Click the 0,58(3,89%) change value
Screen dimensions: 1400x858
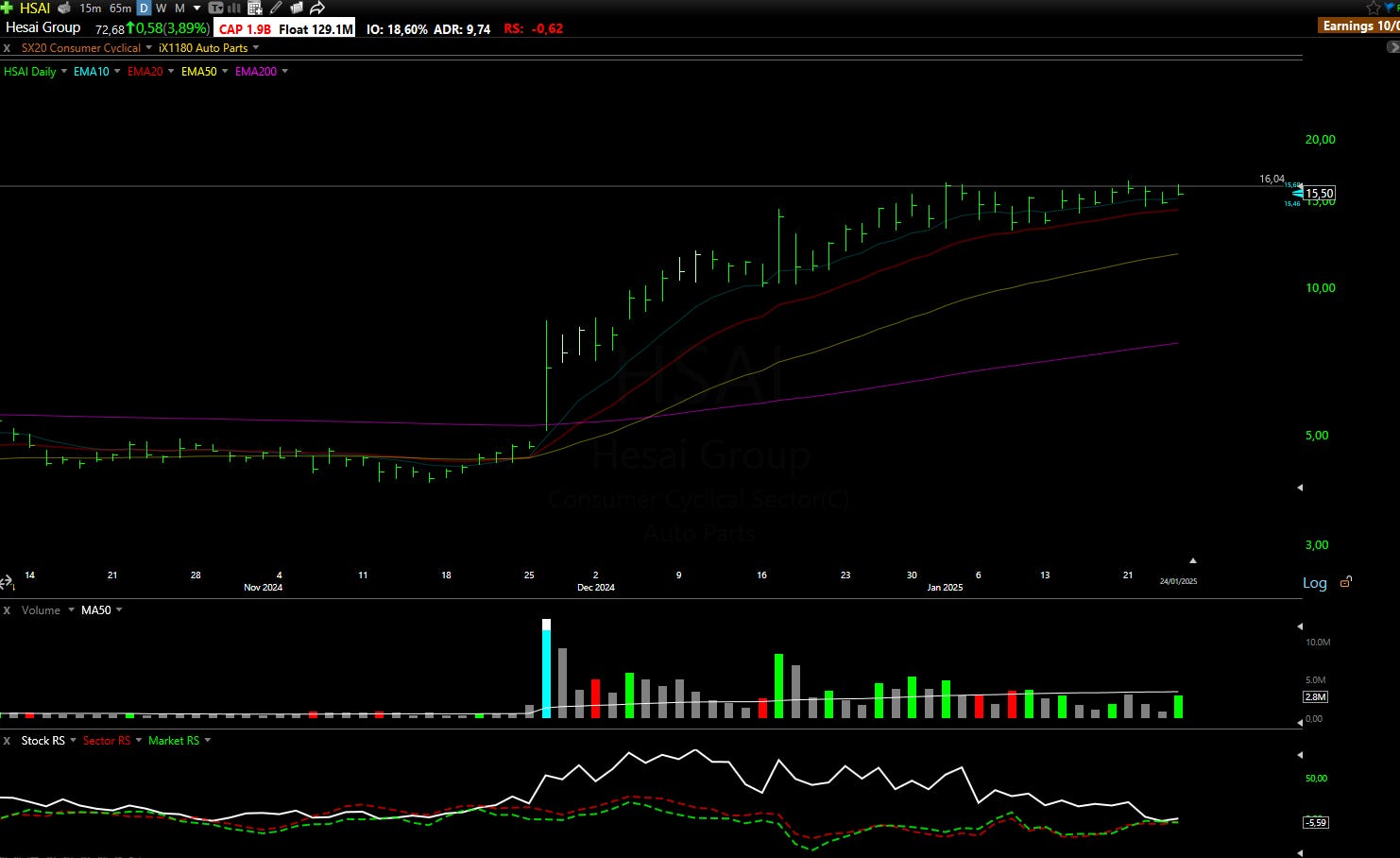pos(172,28)
